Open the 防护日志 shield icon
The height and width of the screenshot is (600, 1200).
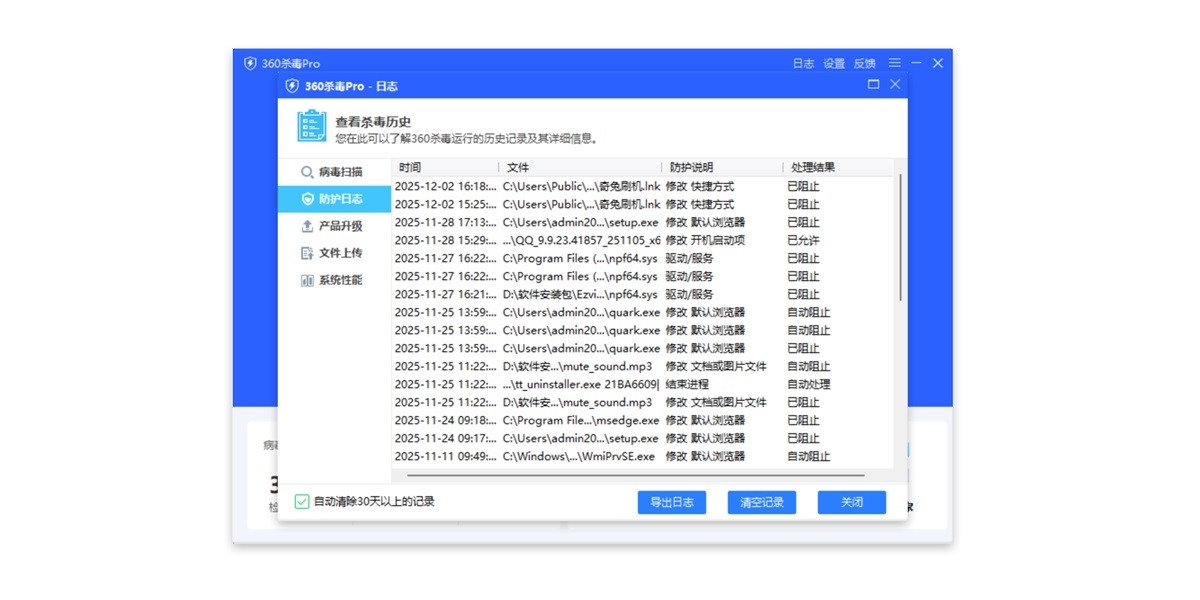(308, 198)
